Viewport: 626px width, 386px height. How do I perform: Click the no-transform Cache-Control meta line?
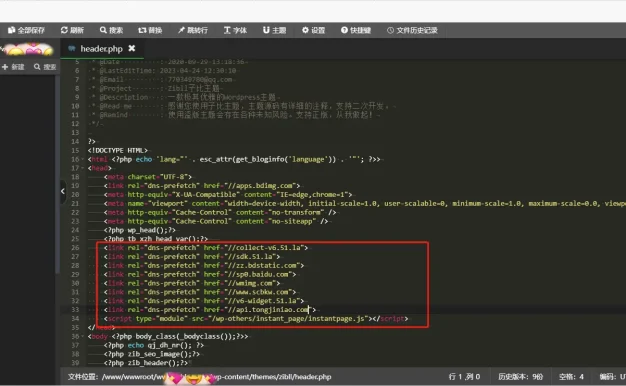pyautogui.click(x=220, y=212)
